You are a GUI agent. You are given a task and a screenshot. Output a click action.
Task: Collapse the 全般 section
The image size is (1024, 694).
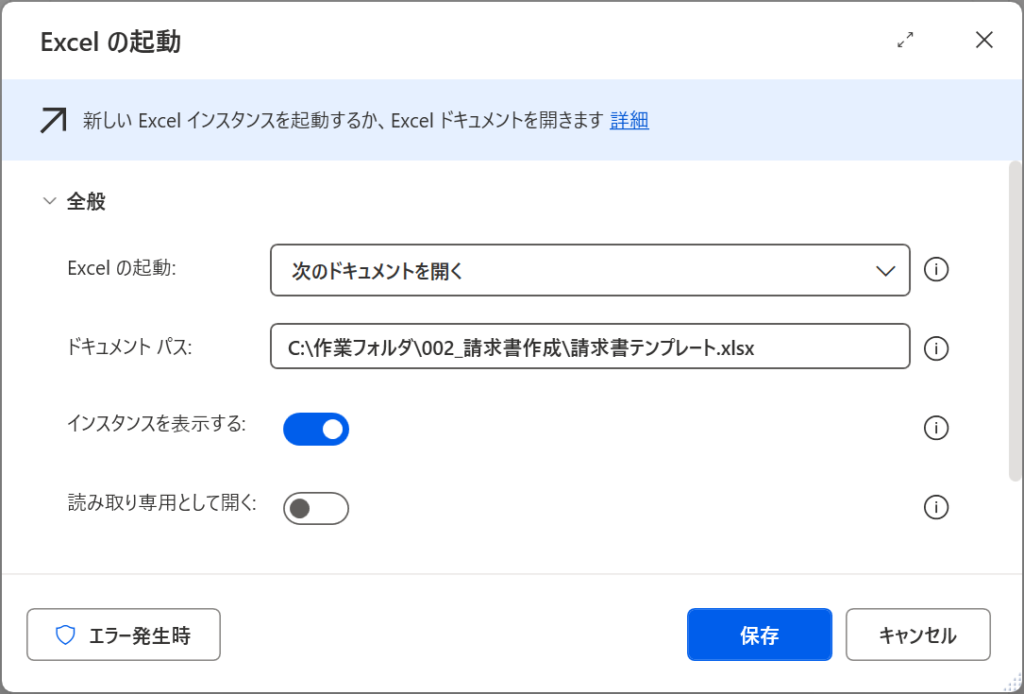click(50, 201)
